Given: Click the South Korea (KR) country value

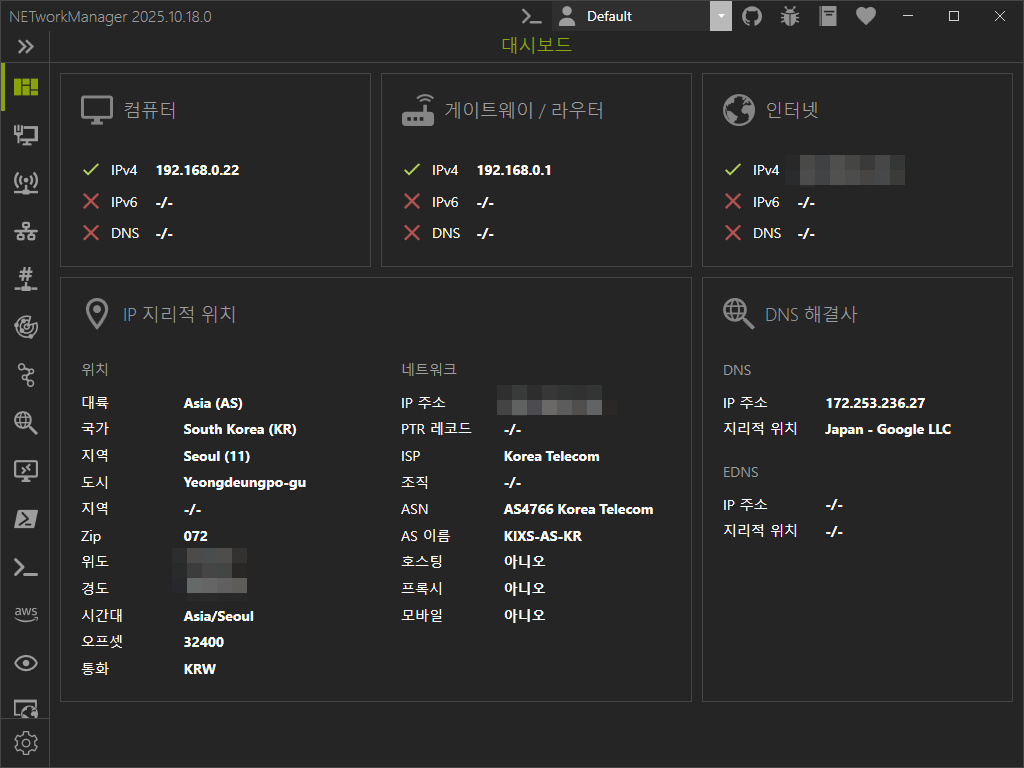Looking at the screenshot, I should click(240, 429).
